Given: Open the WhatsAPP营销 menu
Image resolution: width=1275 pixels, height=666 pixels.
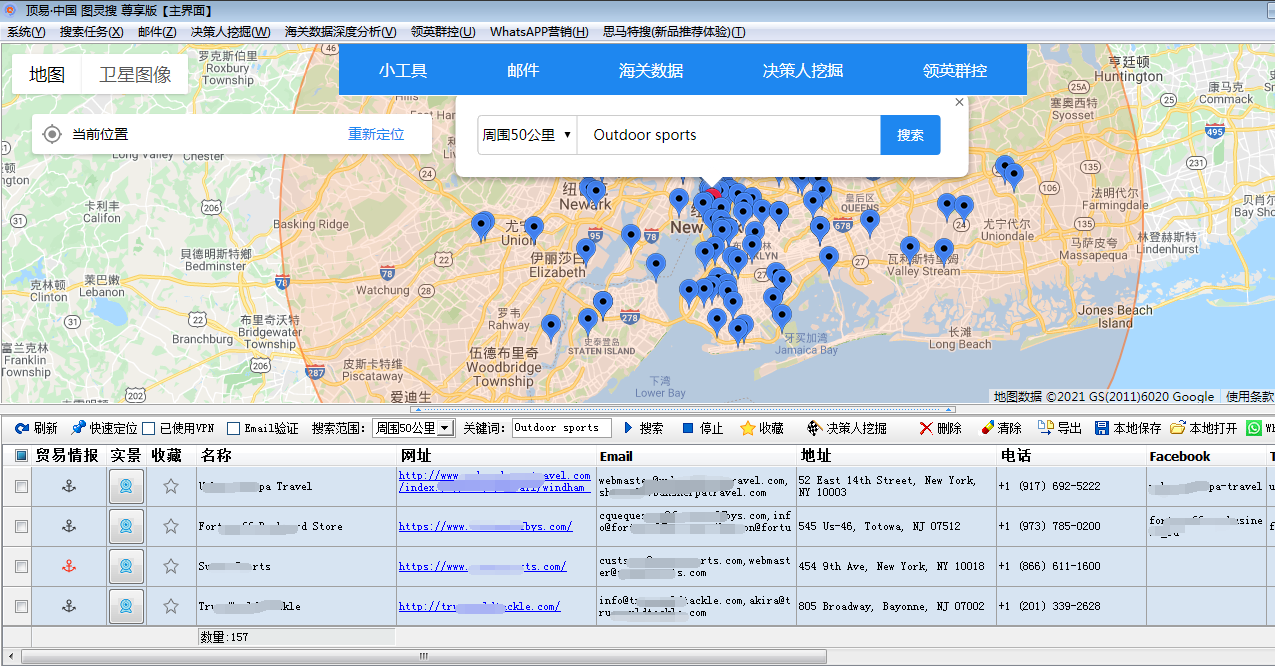Looking at the screenshot, I should click(539, 32).
